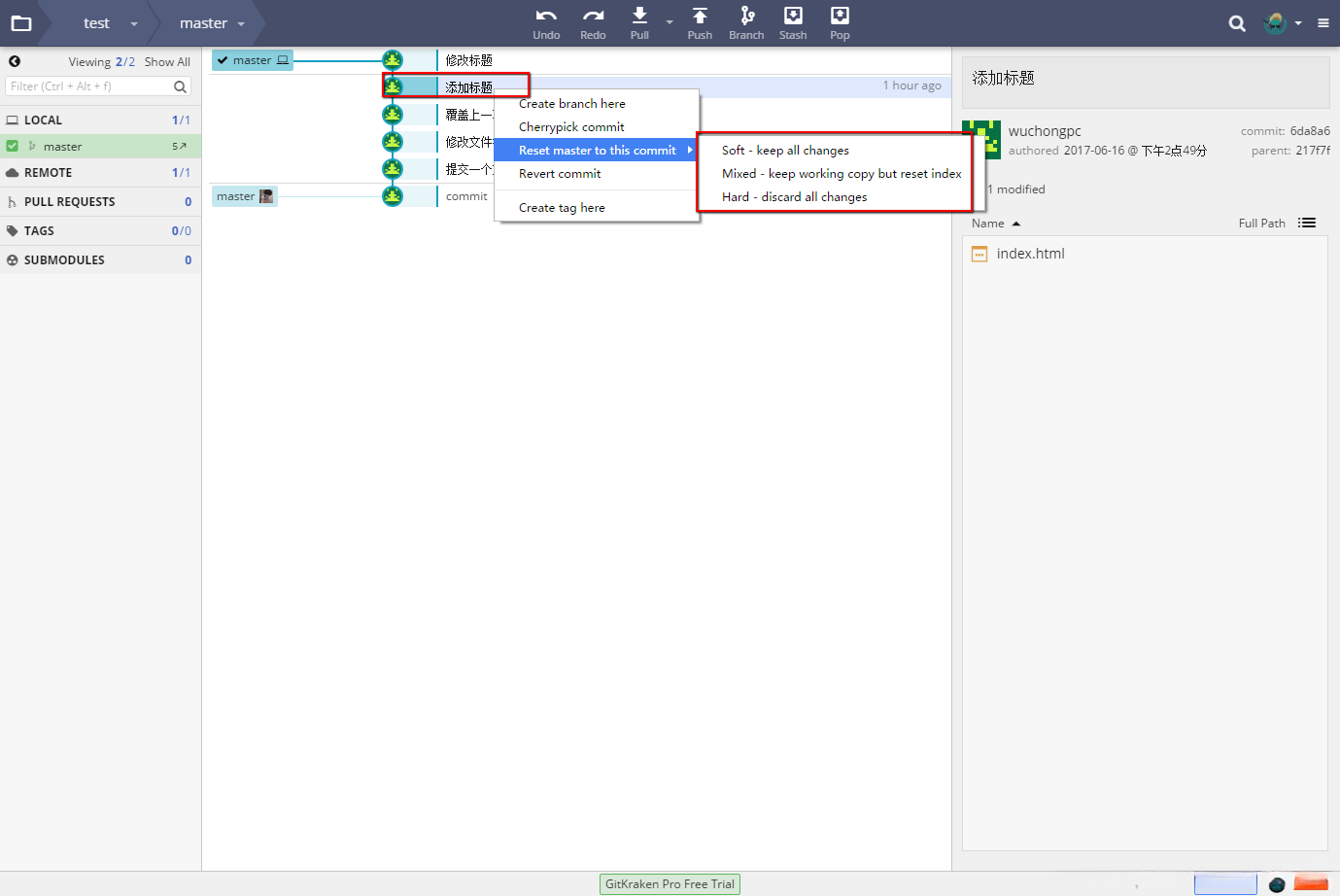Open the profile dropdown arrow beside the avatar
This screenshot has width=1340, height=896.
[1298, 23]
